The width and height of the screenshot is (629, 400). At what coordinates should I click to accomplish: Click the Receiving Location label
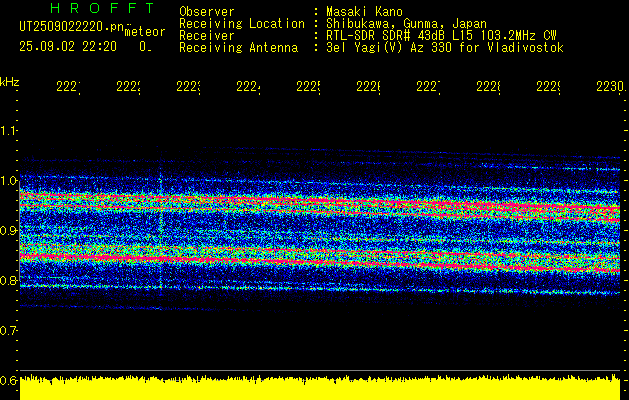242,24
